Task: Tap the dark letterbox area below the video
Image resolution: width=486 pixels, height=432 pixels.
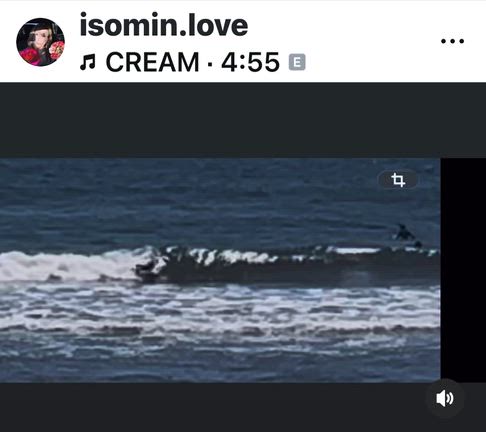Action: (213, 407)
